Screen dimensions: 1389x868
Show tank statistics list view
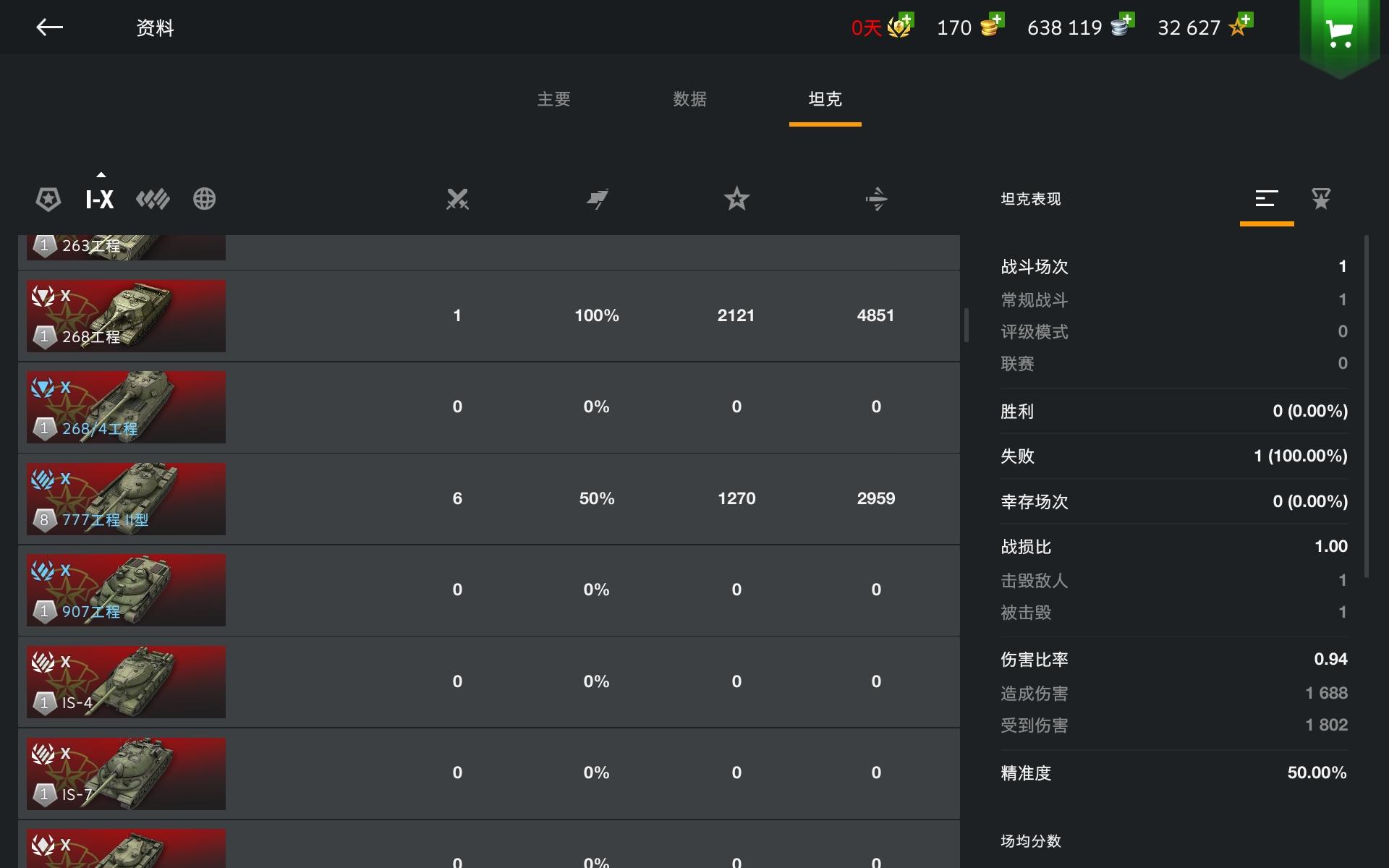(1266, 199)
